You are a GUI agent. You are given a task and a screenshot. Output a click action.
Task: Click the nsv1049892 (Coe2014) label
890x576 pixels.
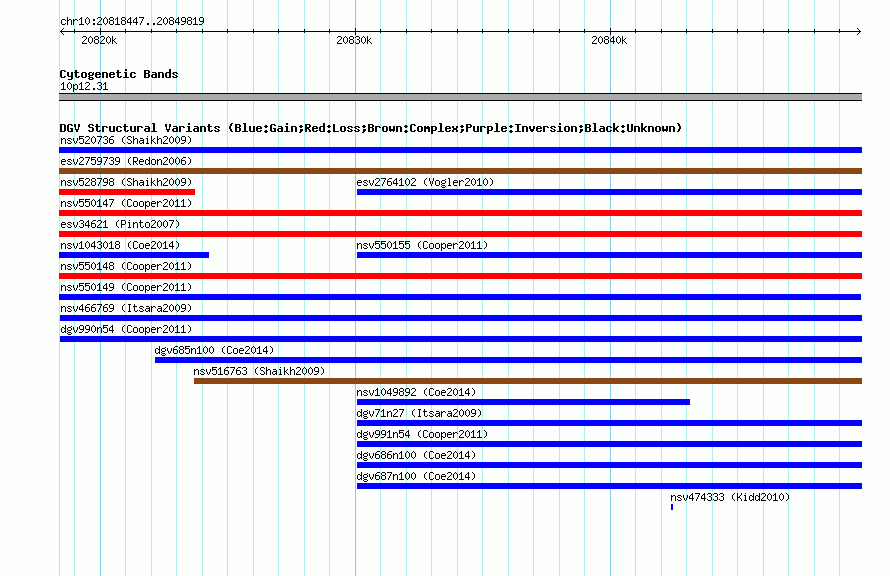pos(416,392)
